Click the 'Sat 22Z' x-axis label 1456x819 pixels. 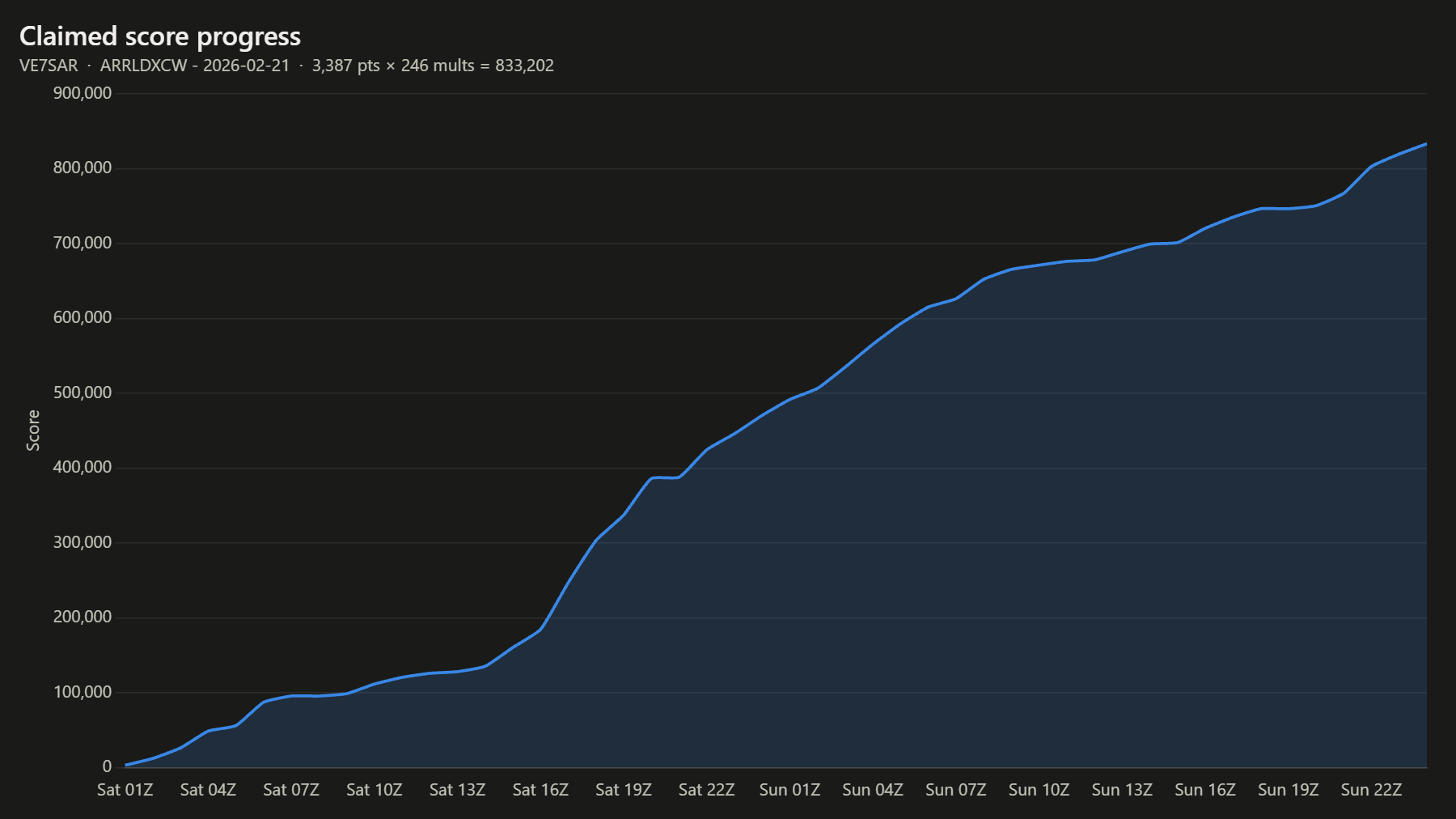[x=707, y=790]
